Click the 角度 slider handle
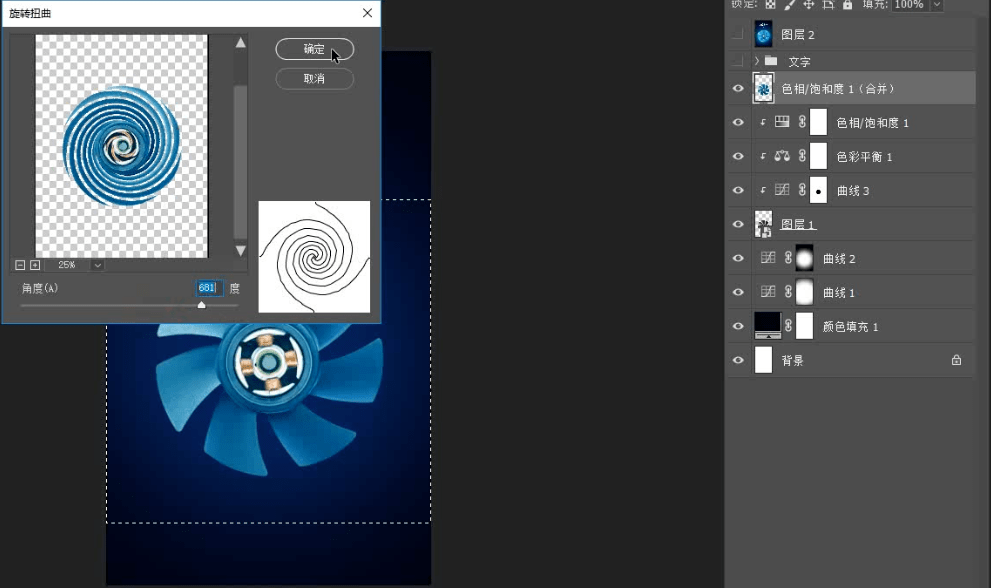 [x=201, y=305]
